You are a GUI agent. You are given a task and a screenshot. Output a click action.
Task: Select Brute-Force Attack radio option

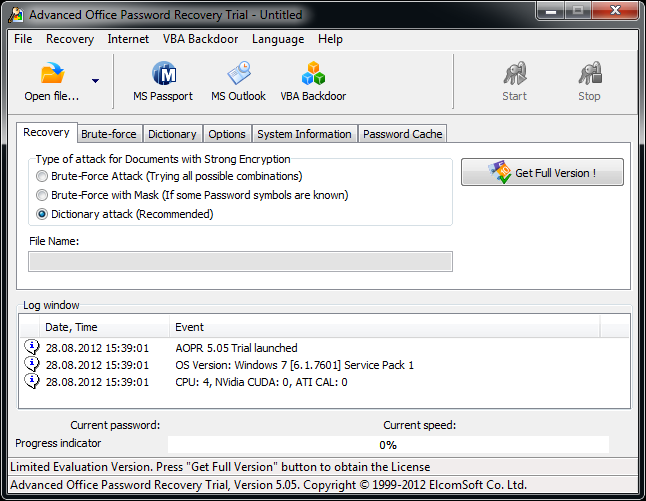(42, 176)
